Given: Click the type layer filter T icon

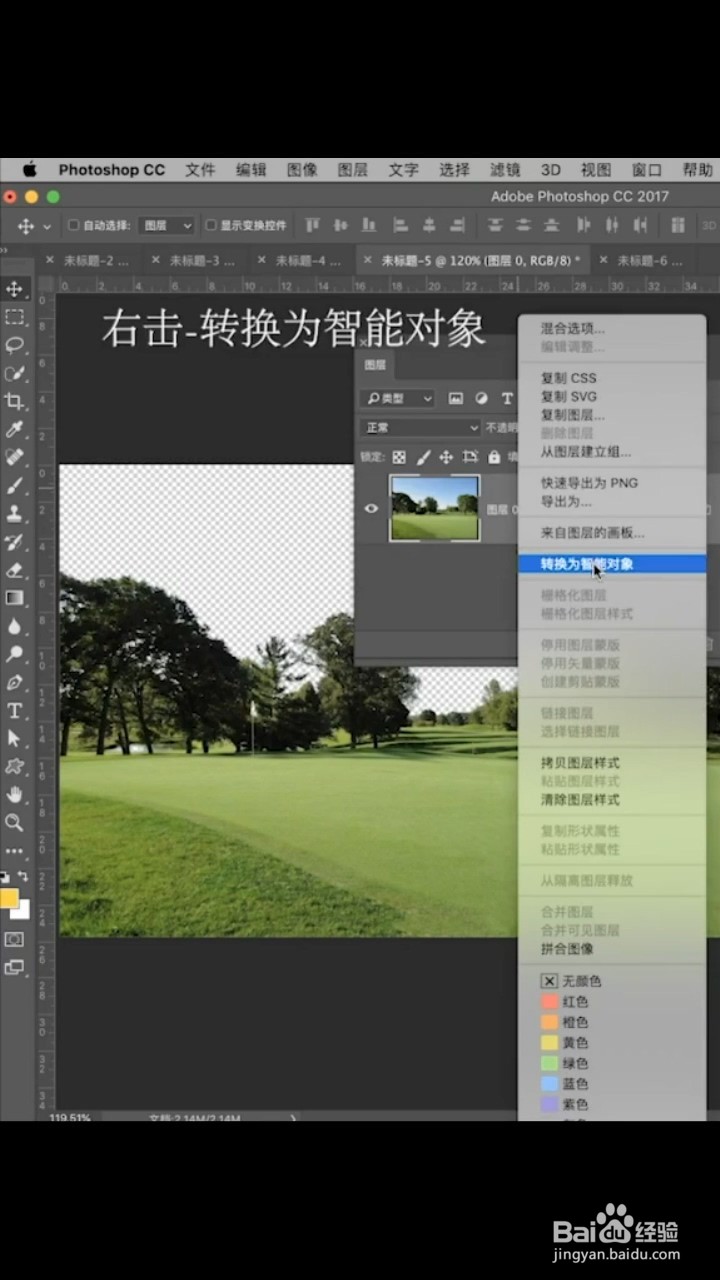Looking at the screenshot, I should (x=507, y=398).
